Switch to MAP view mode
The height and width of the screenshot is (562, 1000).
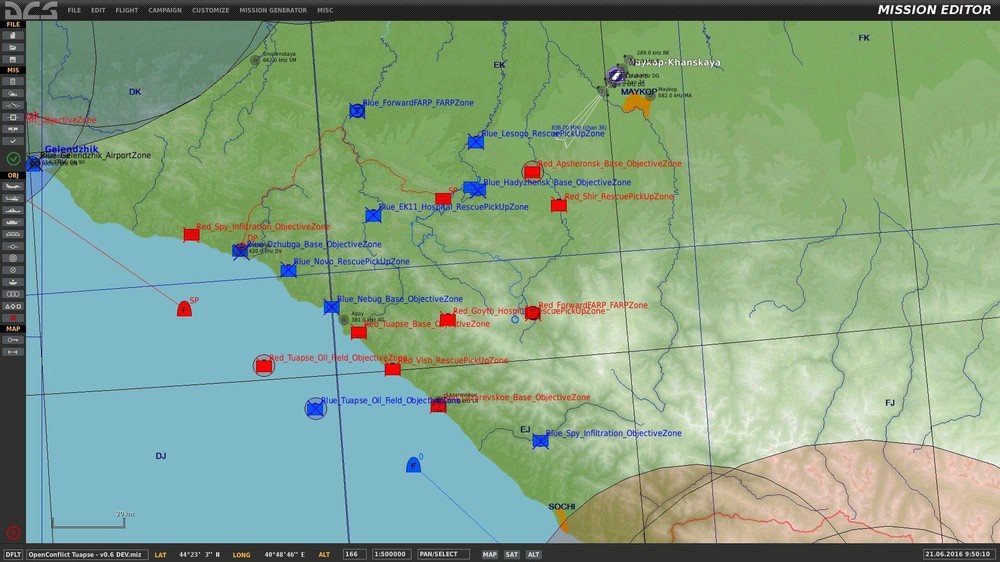click(x=490, y=554)
